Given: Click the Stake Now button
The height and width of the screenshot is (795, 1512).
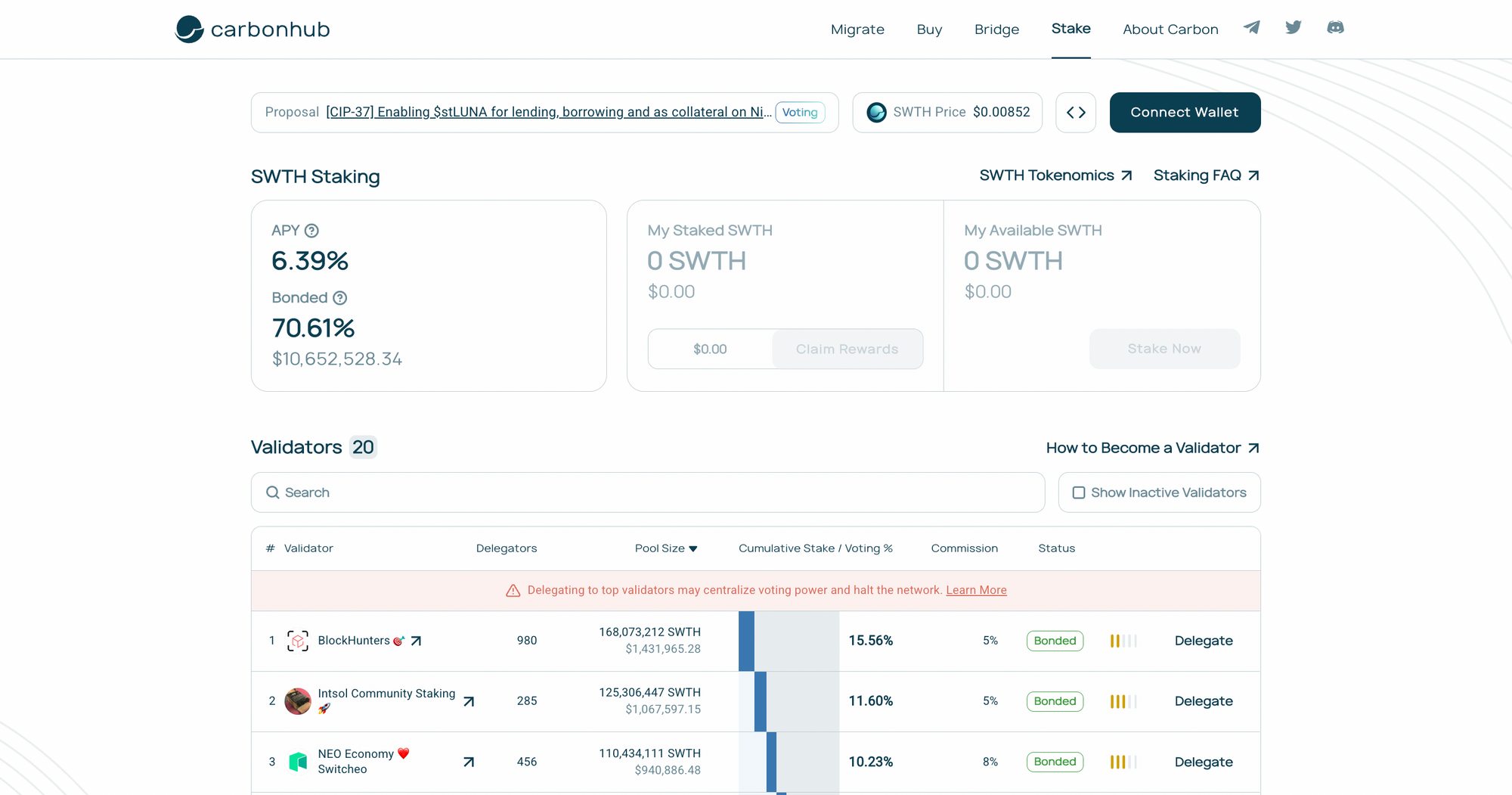Looking at the screenshot, I should pyautogui.click(x=1164, y=349).
